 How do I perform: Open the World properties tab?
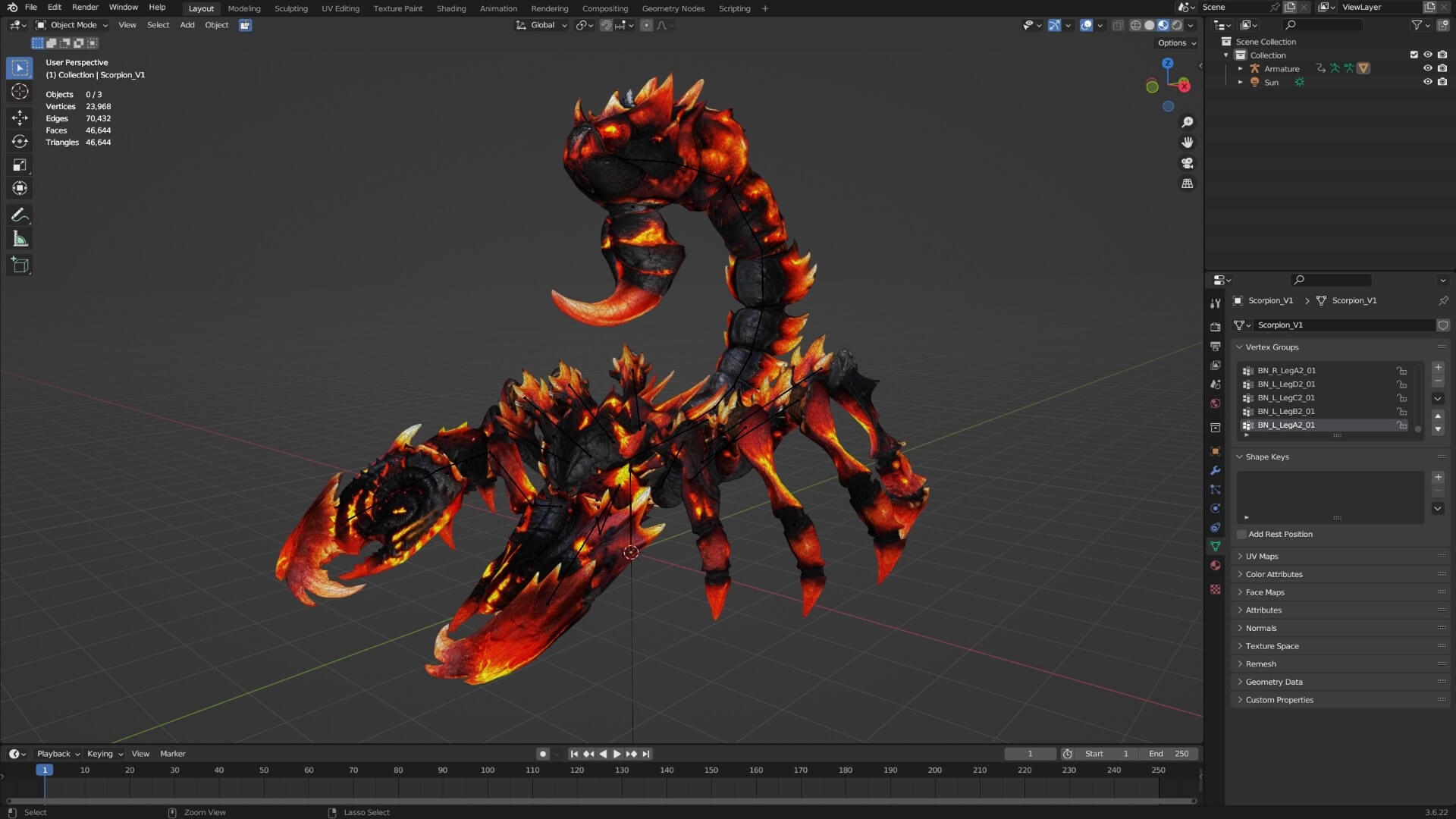click(1216, 403)
